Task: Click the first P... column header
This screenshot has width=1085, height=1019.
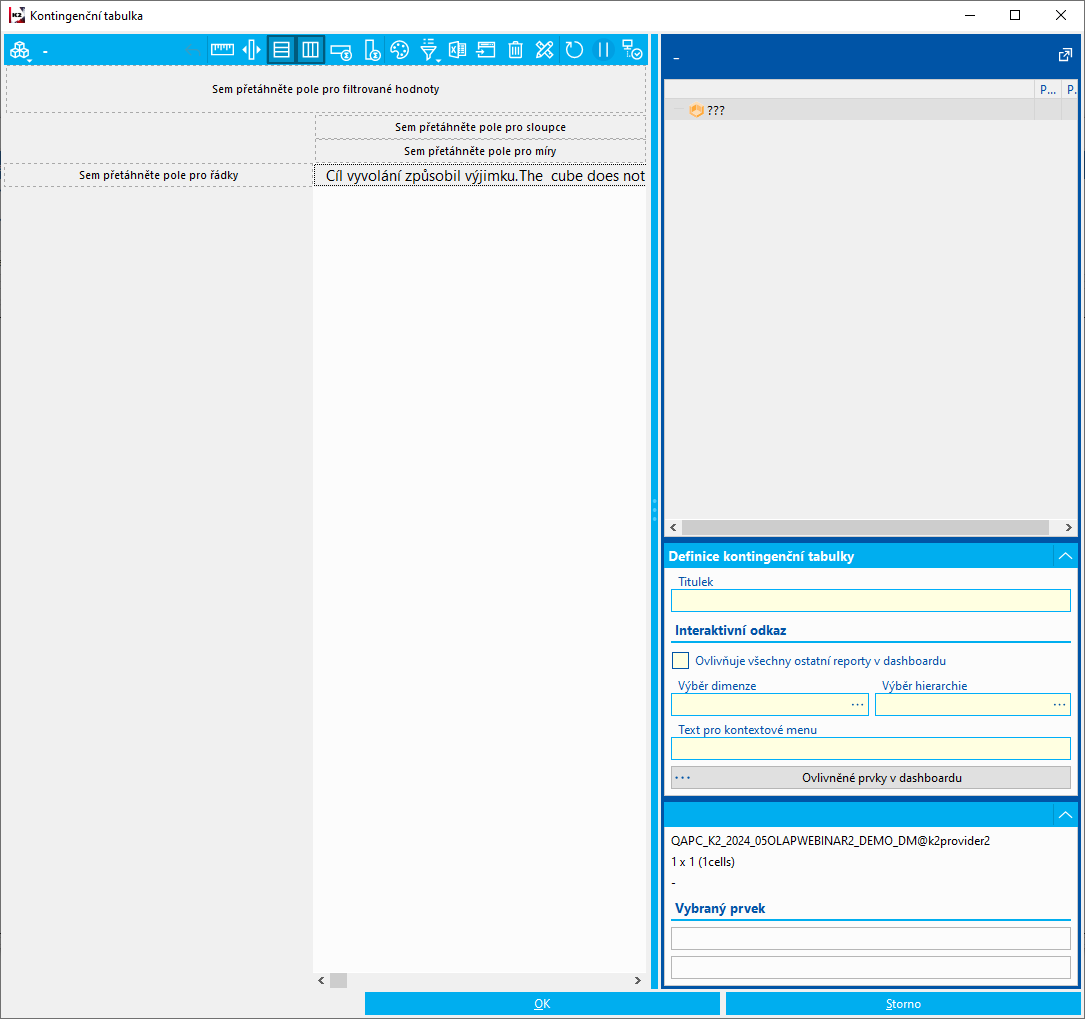Action: (1048, 89)
